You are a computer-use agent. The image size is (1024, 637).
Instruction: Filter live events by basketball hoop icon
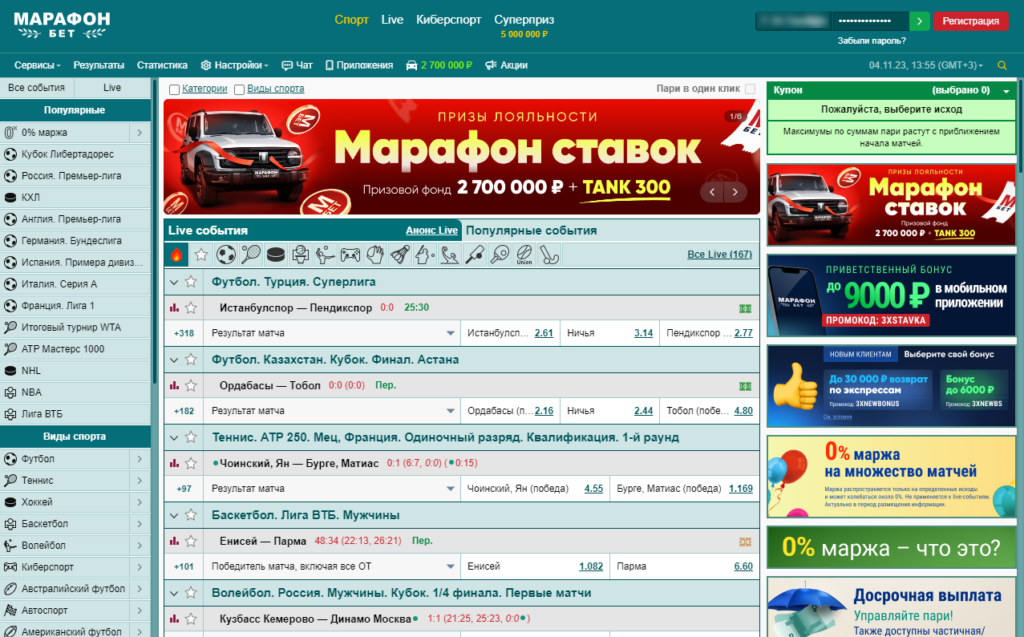pos(300,255)
